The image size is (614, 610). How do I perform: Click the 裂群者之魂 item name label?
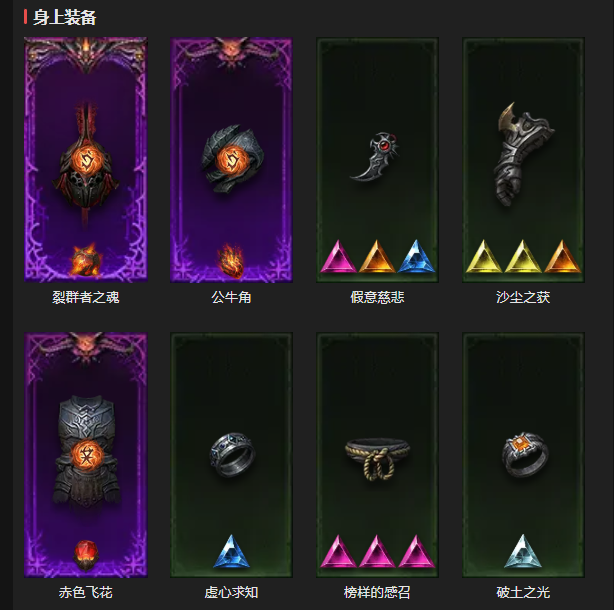(86, 297)
